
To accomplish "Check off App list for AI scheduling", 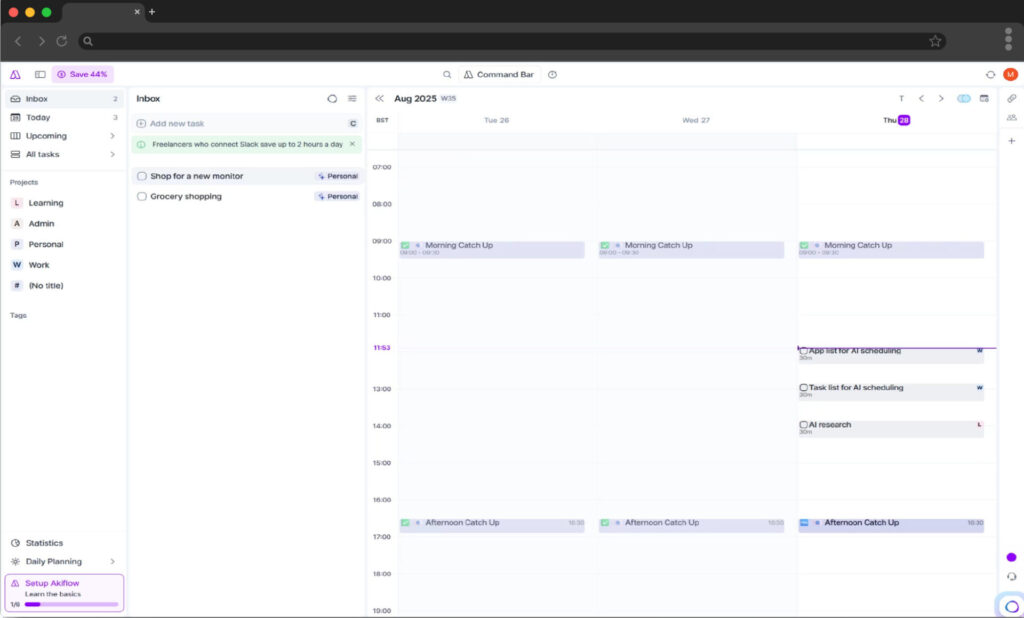I will [804, 351].
